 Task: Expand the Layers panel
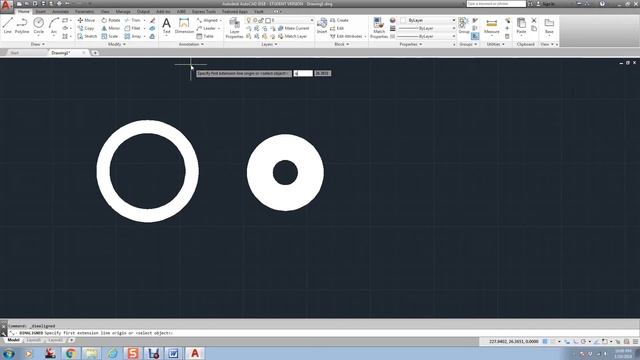point(269,44)
